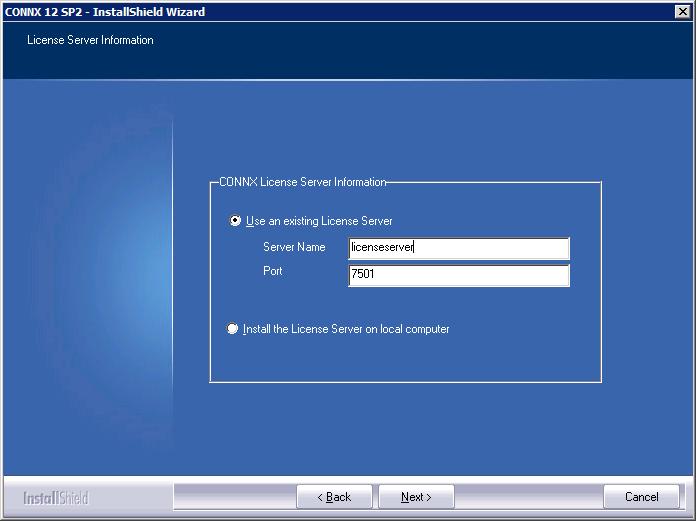
Task: Click the Port label text
Action: pos(273,271)
